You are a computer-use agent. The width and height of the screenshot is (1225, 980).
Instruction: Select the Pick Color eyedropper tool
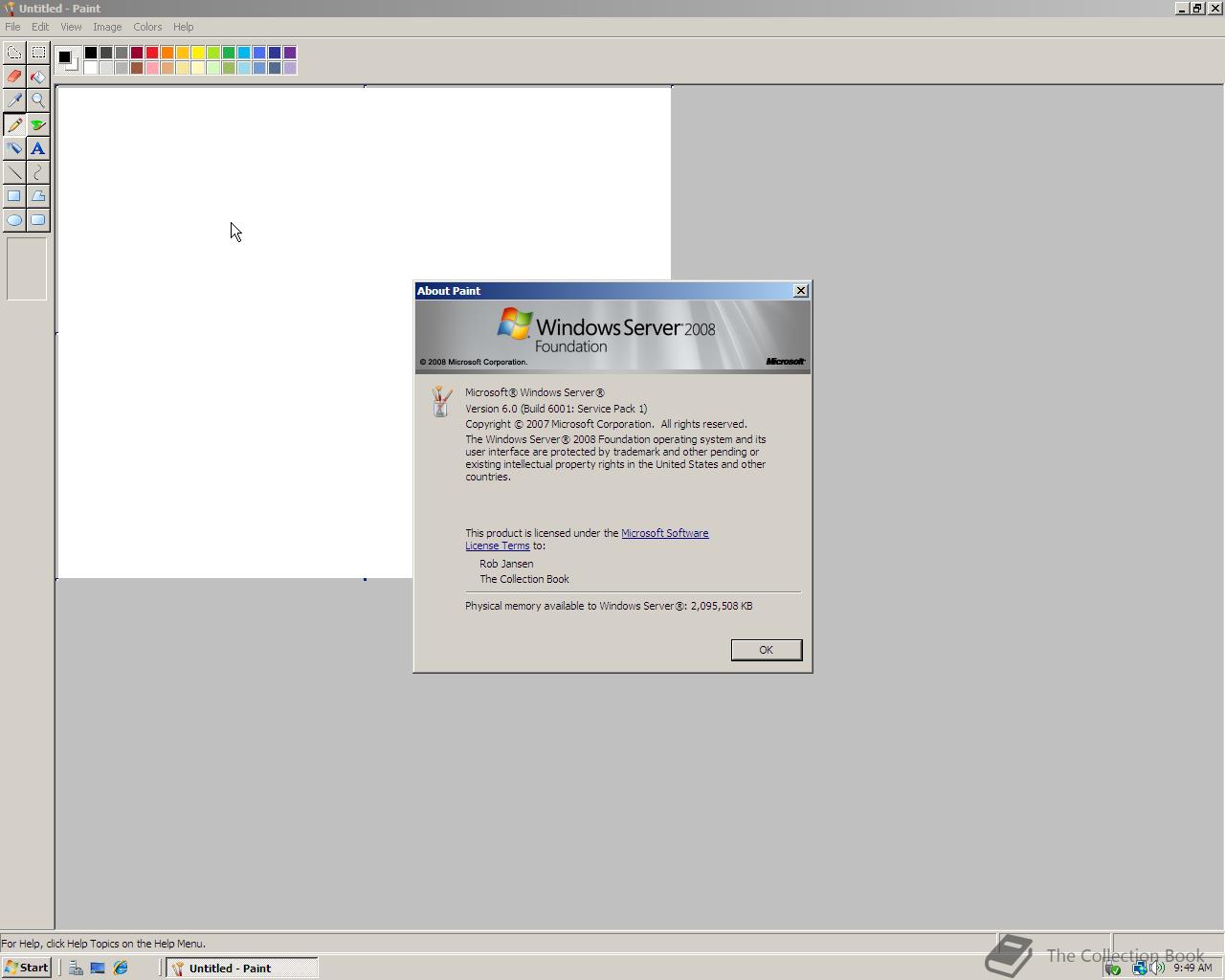pos(14,100)
